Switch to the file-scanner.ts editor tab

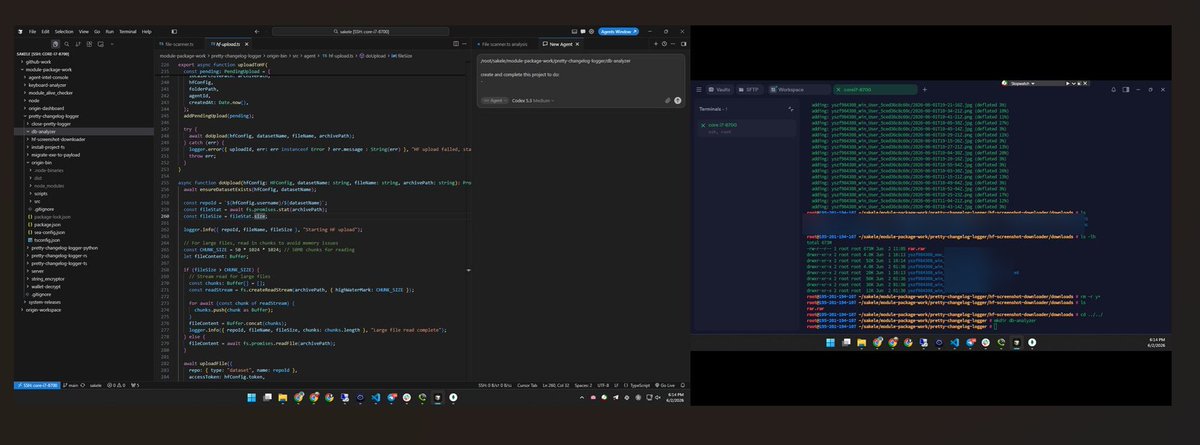178,44
